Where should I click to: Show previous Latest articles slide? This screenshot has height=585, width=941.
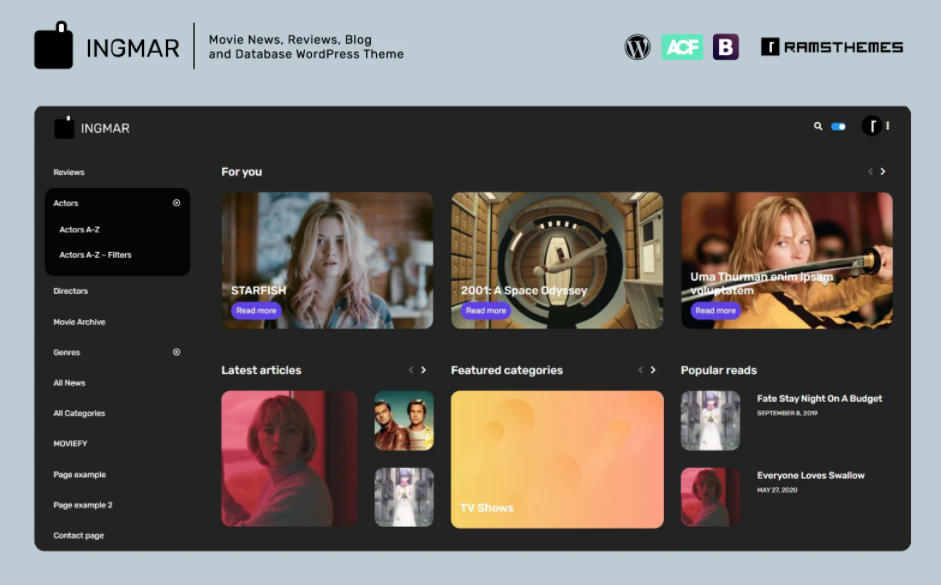pos(411,370)
